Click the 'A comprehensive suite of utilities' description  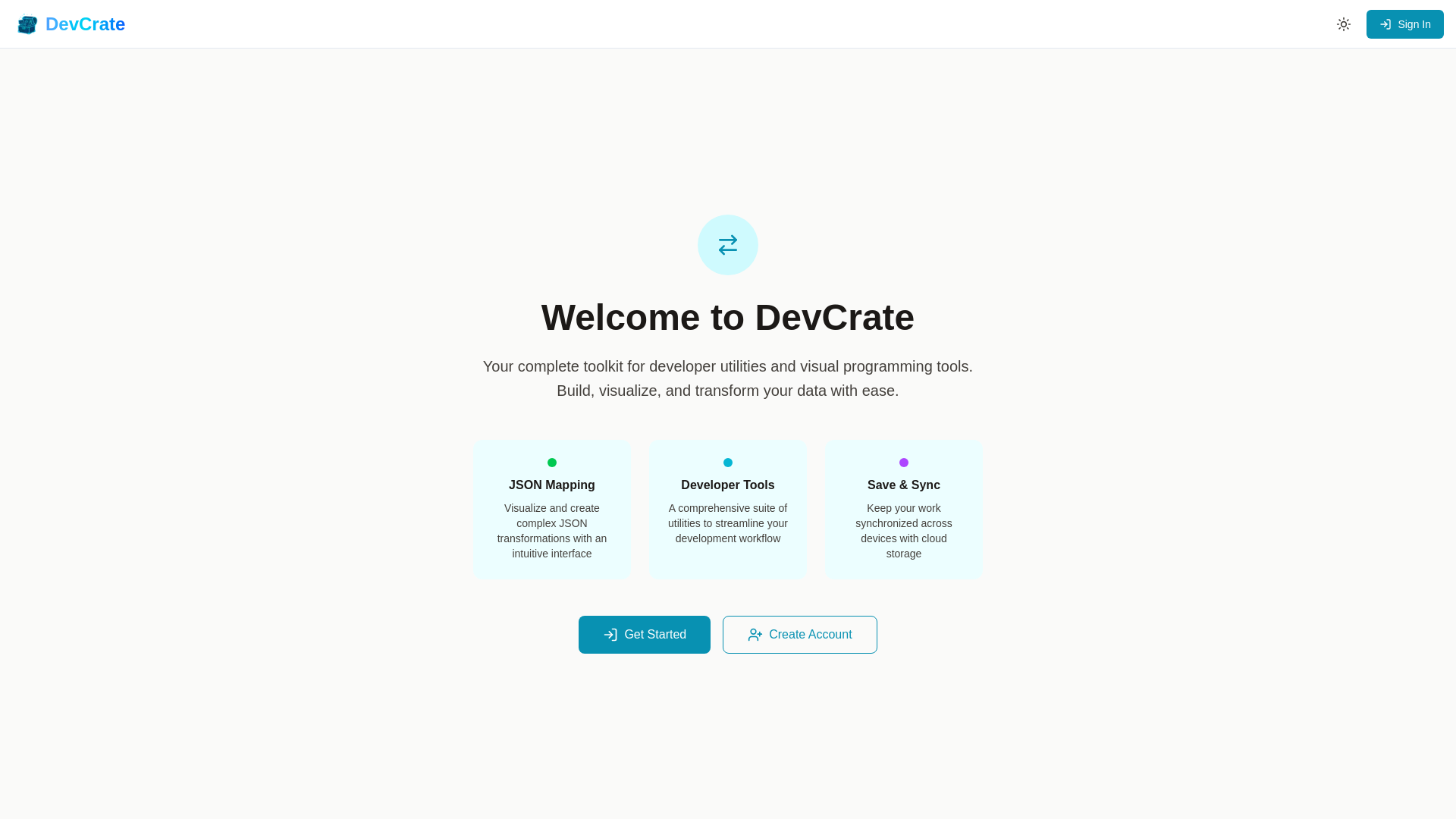(x=728, y=523)
